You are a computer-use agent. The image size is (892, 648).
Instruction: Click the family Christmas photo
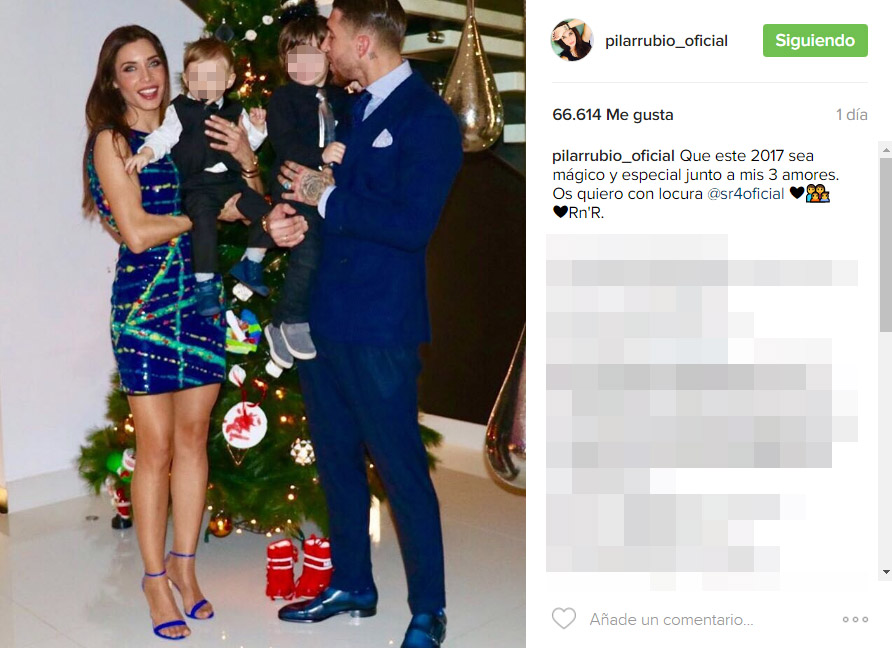click(263, 324)
